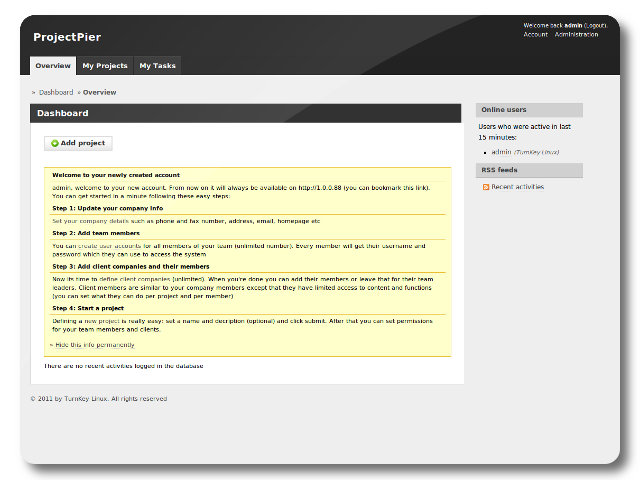640x480 pixels.
Task: Open Step 4: Start a project
Action: pyautogui.click(x=88, y=308)
